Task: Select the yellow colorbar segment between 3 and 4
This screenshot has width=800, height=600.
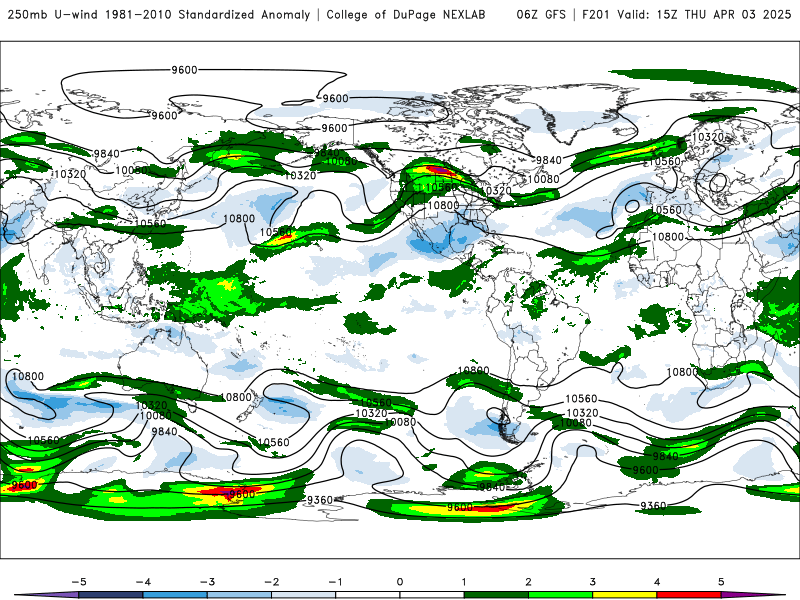Action: pyautogui.click(x=625, y=595)
